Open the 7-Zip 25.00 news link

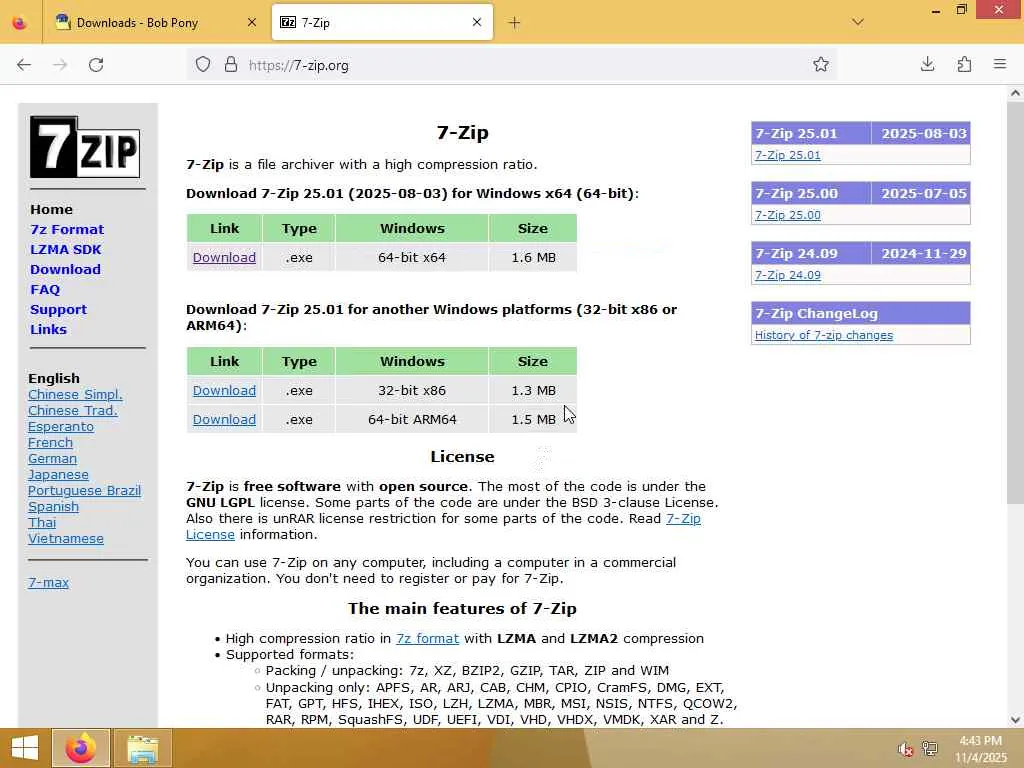788,216
